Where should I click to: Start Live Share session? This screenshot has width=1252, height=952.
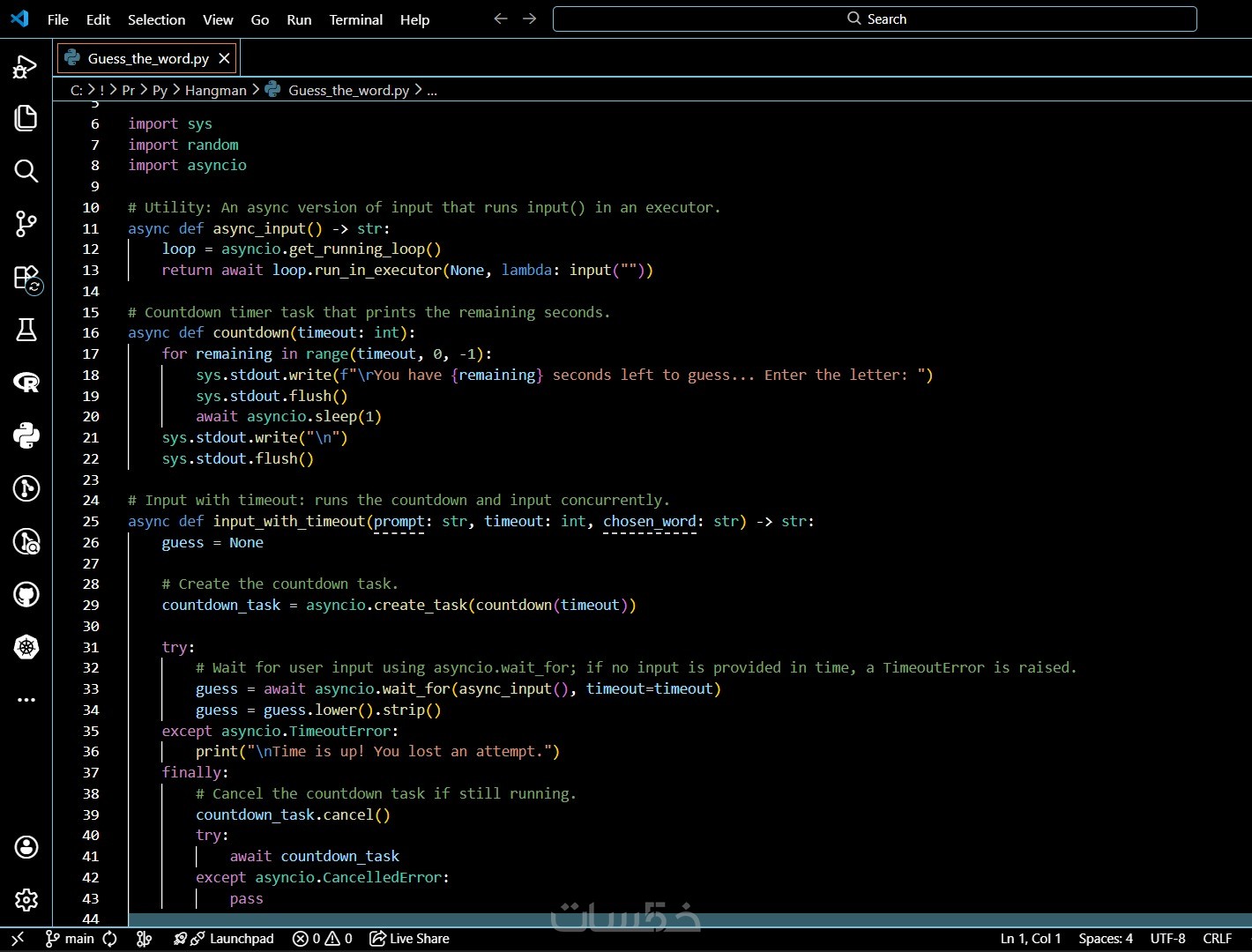(x=409, y=939)
